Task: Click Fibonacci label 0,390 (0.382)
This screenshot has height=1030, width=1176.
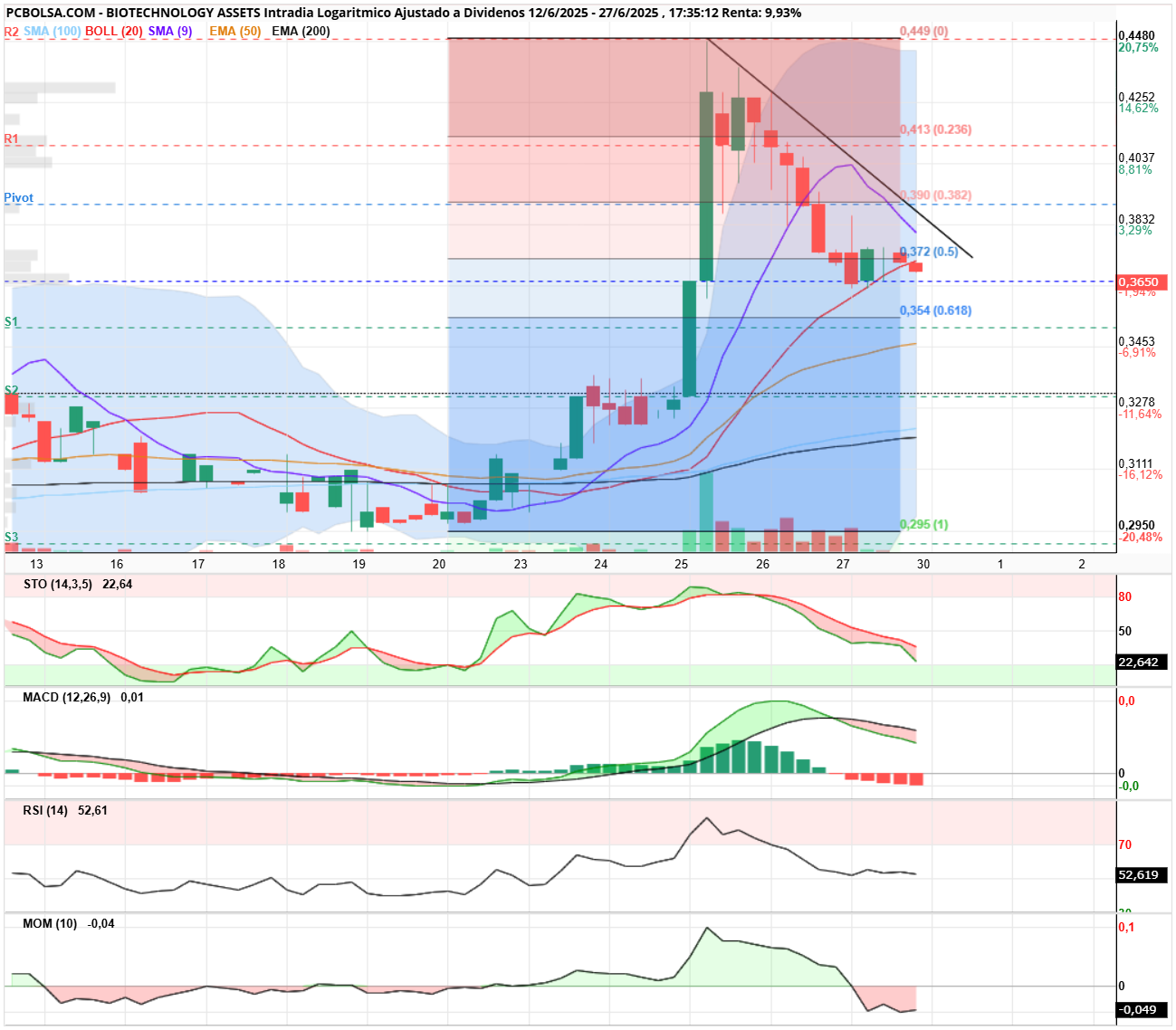Action: 935,195
